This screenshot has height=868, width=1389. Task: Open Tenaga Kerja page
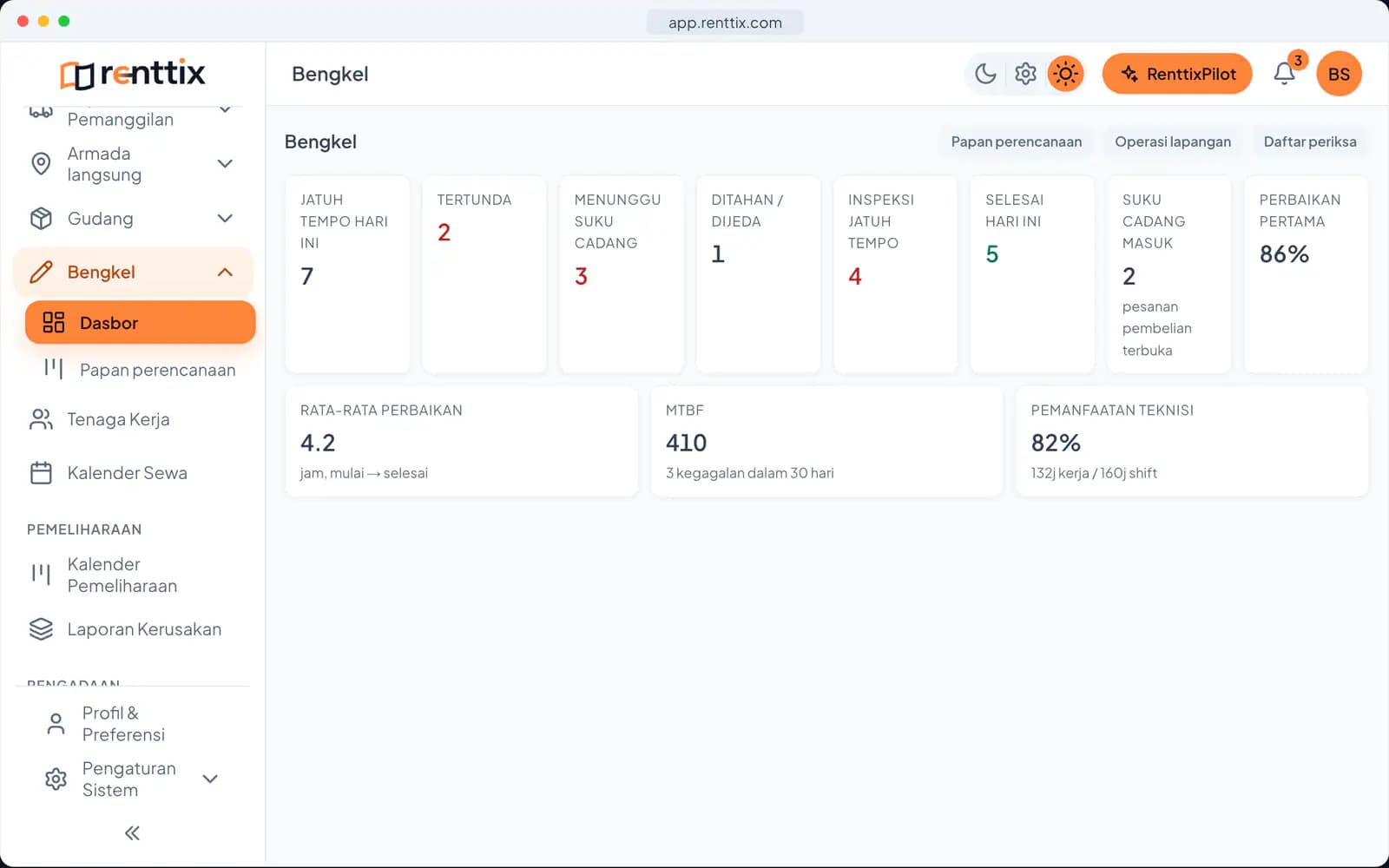point(119,420)
